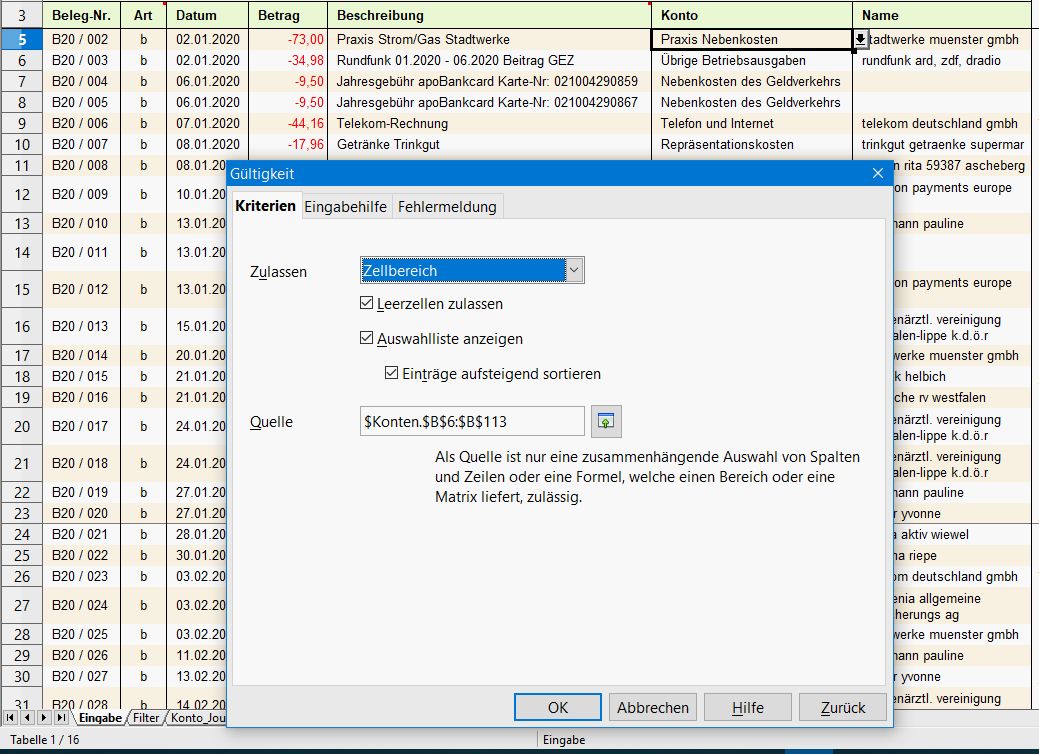The height and width of the screenshot is (754, 1039).
Task: Open the cell dropdown arrow beside Praxis Nebenkosten
Action: [x=860, y=39]
